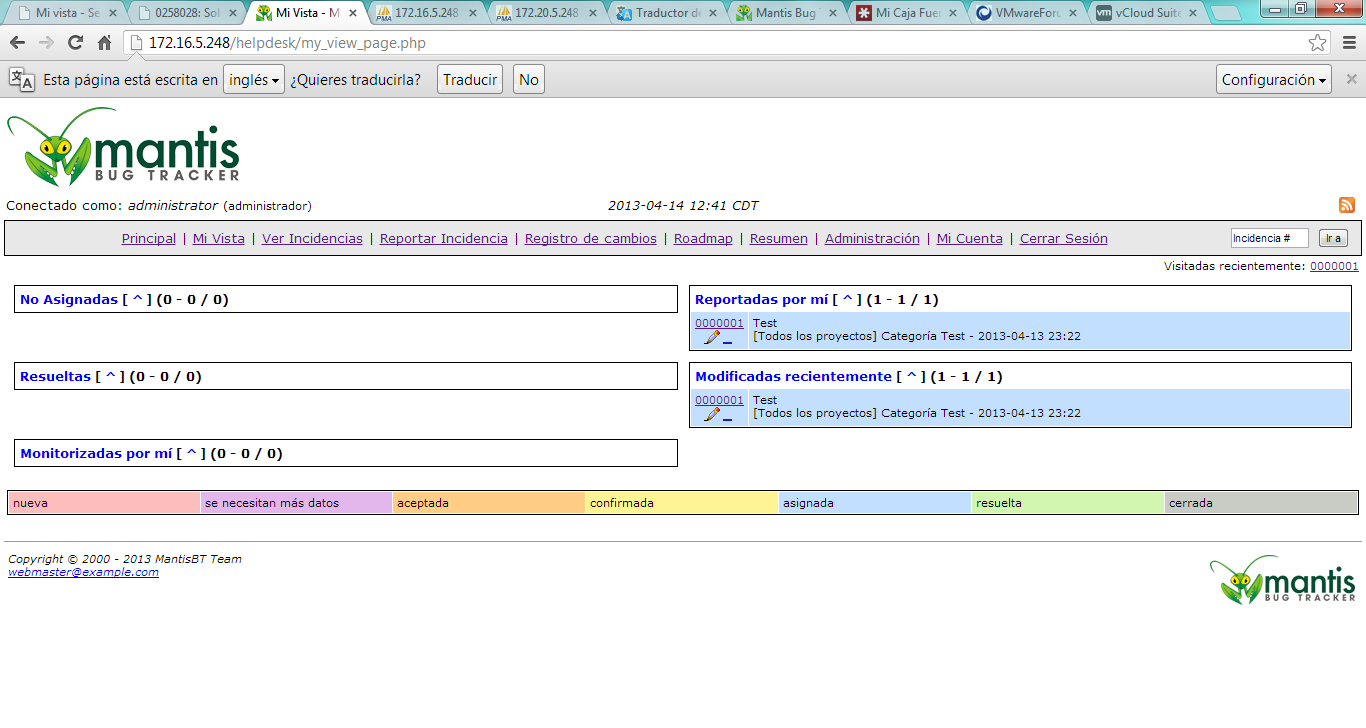Switch to the Mi Caja Fuerte tab

(x=906, y=14)
